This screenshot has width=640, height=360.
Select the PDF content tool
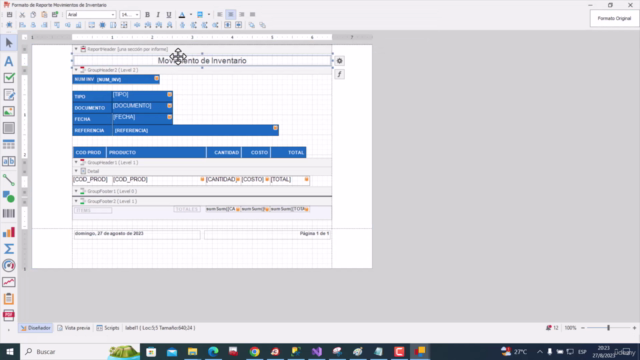9,315
